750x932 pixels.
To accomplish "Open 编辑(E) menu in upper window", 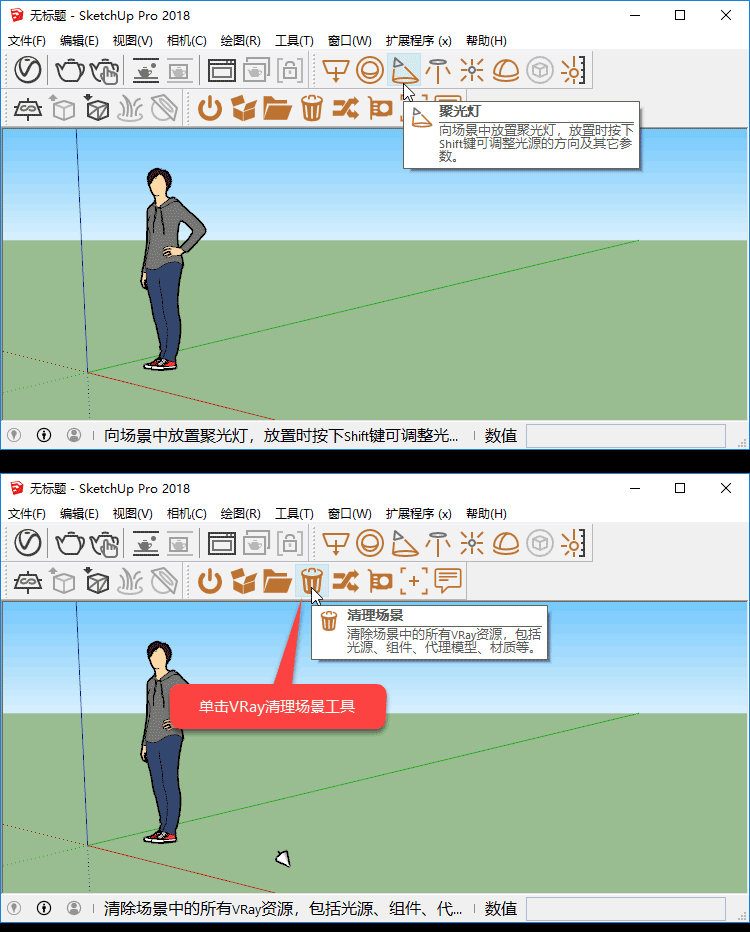I will click(x=79, y=40).
